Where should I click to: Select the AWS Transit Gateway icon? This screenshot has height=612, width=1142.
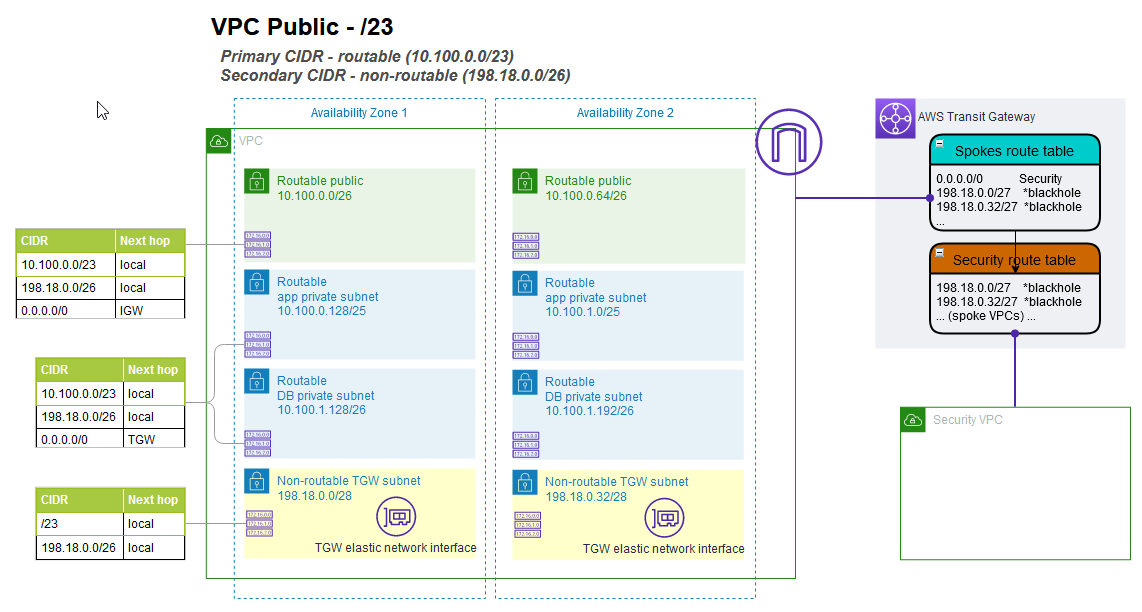pyautogui.click(x=895, y=117)
